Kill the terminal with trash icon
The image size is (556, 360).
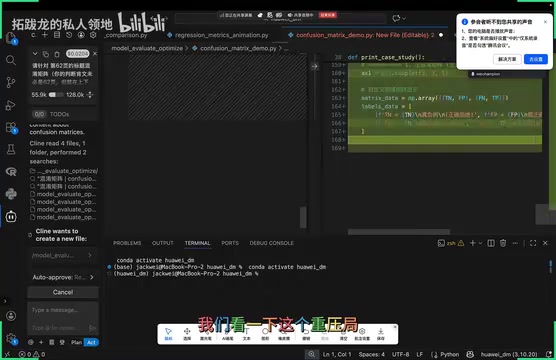[503, 243]
